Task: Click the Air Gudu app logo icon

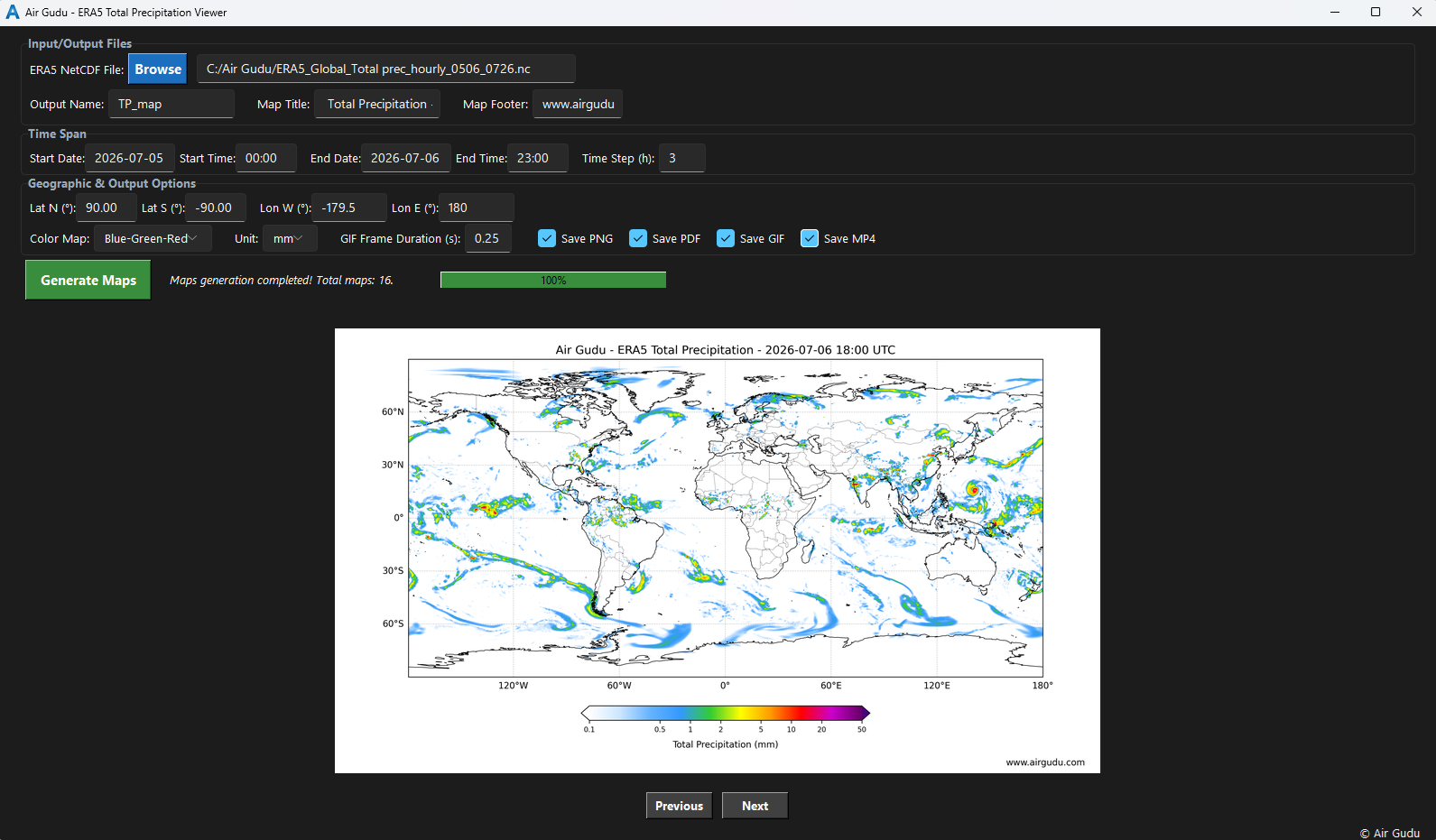Action: click(13, 12)
